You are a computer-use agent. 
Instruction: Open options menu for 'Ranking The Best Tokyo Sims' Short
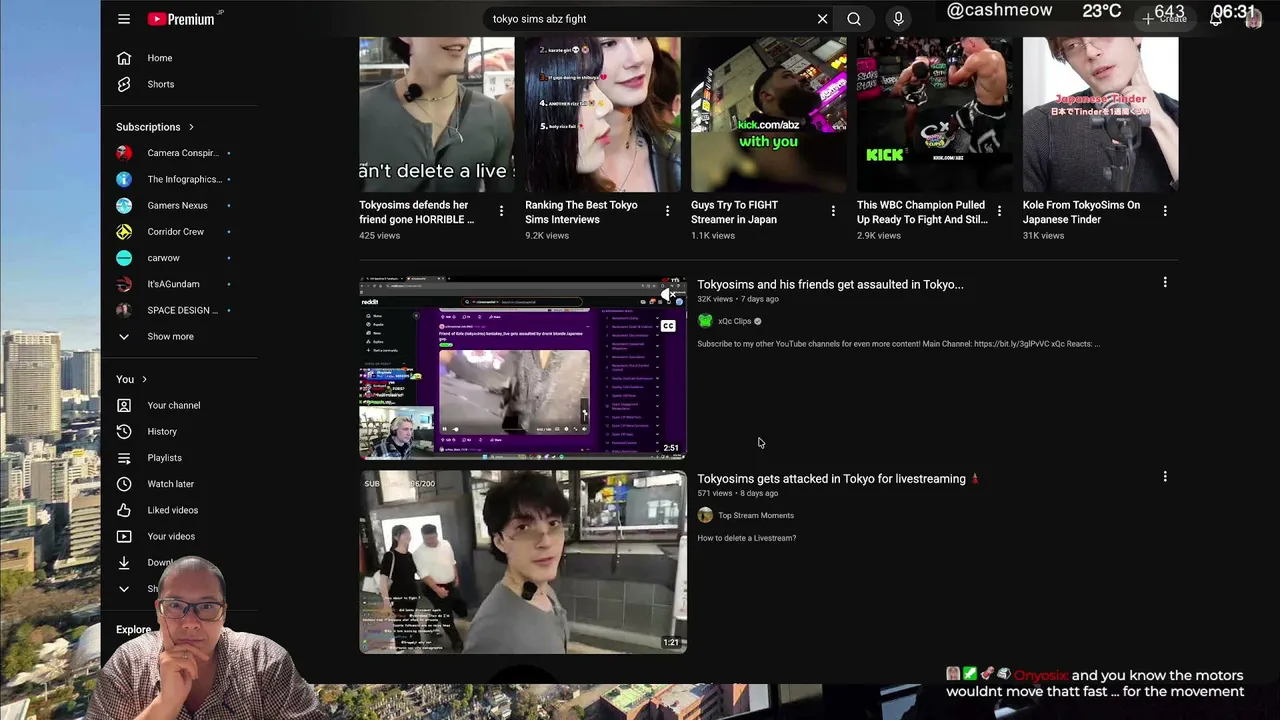(x=667, y=210)
